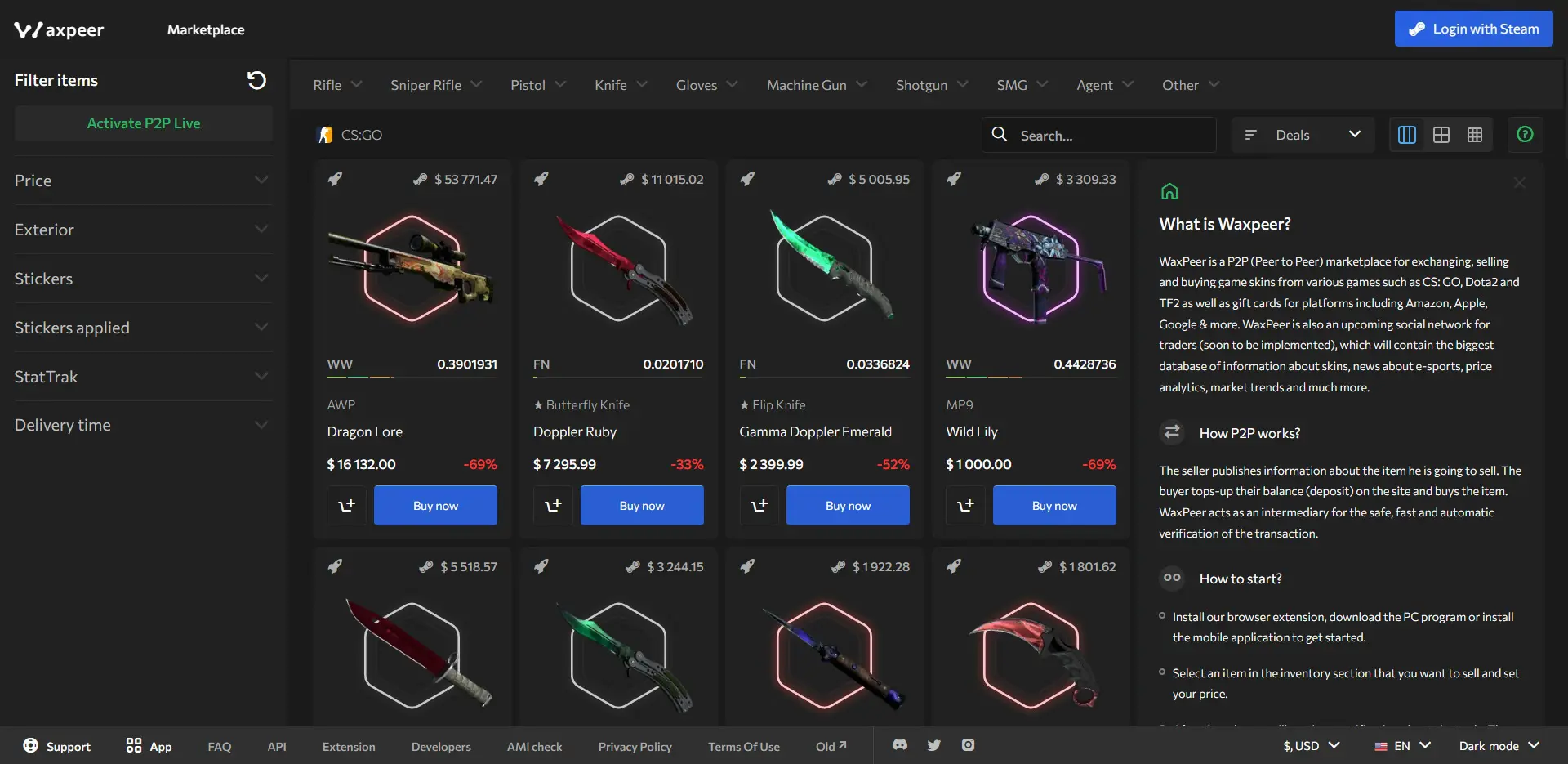This screenshot has height=764, width=1568.
Task: Click rocket icon on MP9 Wild Lily card
Action: pyautogui.click(x=954, y=179)
